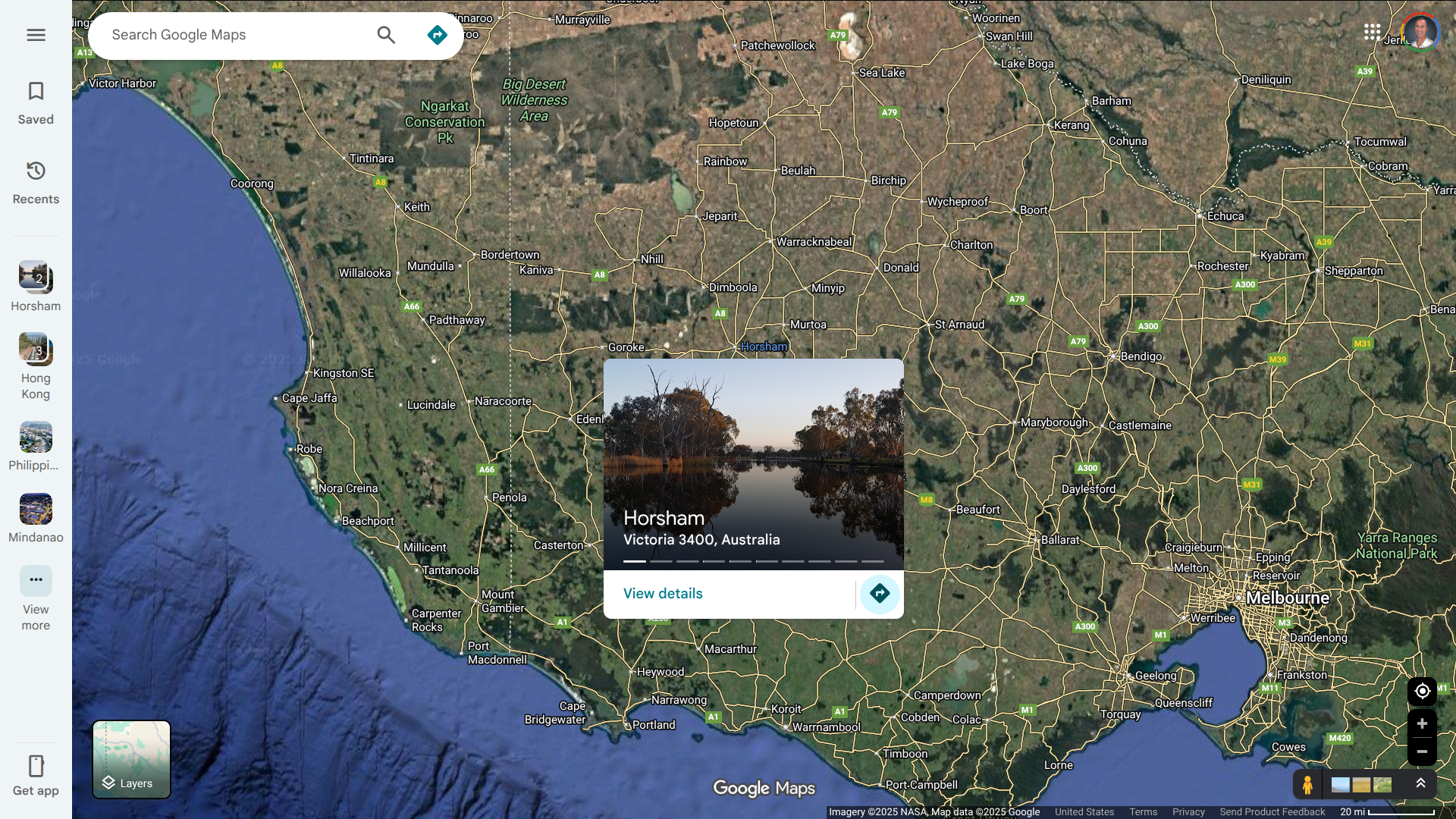Open Recents history panel
The image size is (1456, 819).
coord(36,182)
